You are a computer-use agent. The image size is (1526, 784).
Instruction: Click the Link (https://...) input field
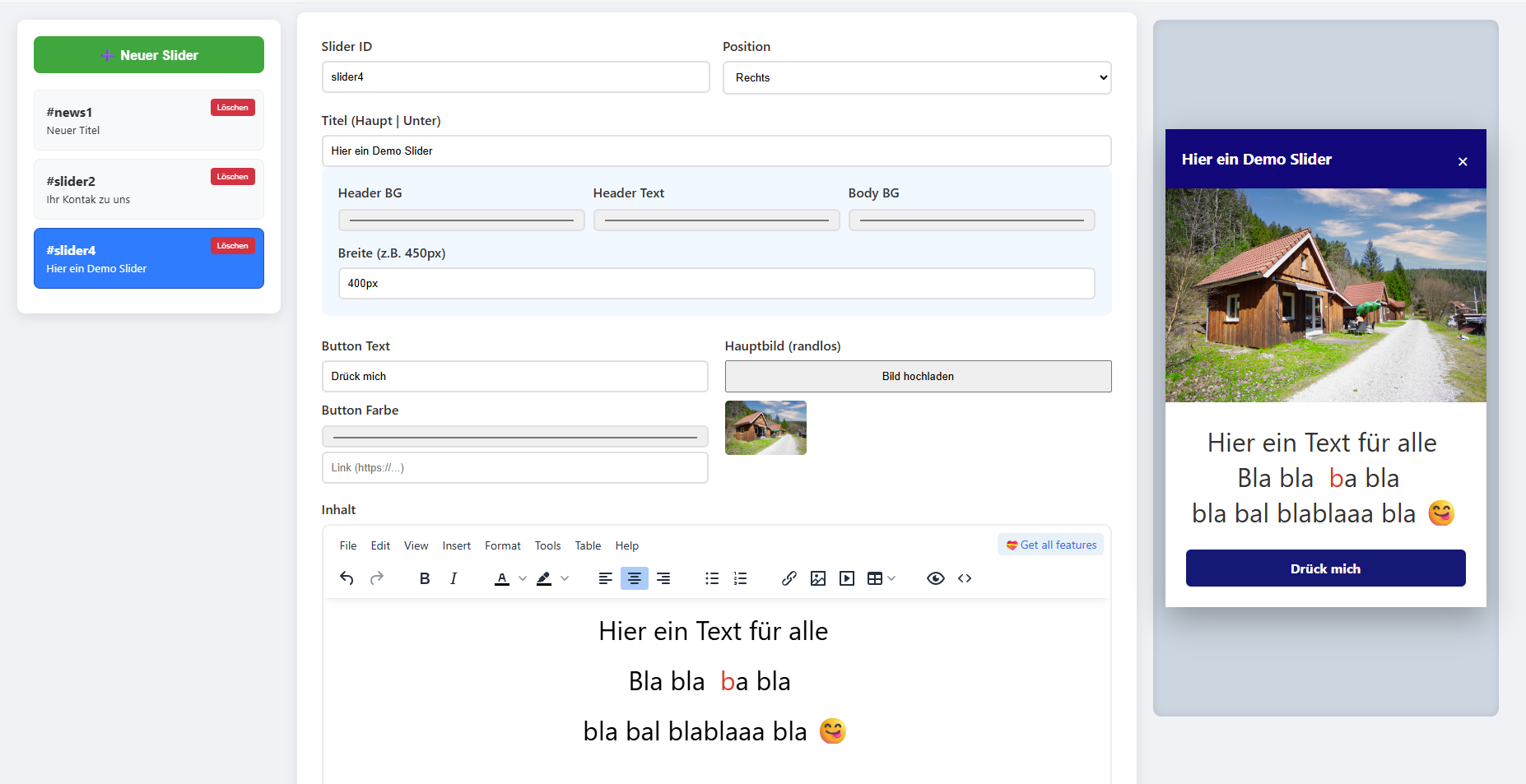point(514,467)
